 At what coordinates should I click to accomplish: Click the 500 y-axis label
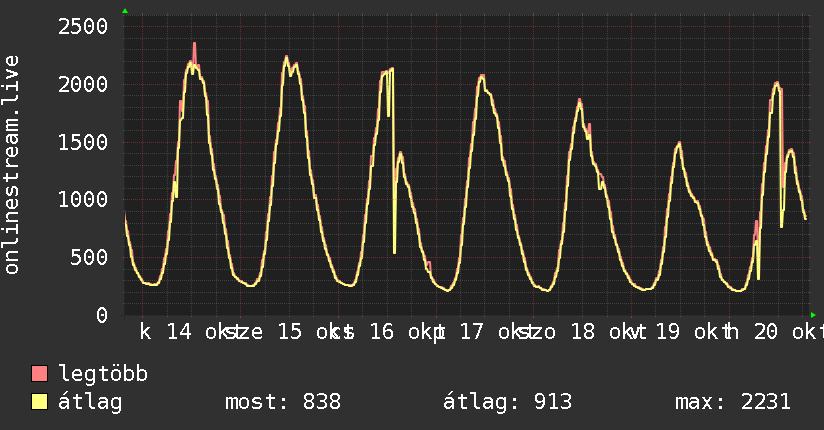89,257
